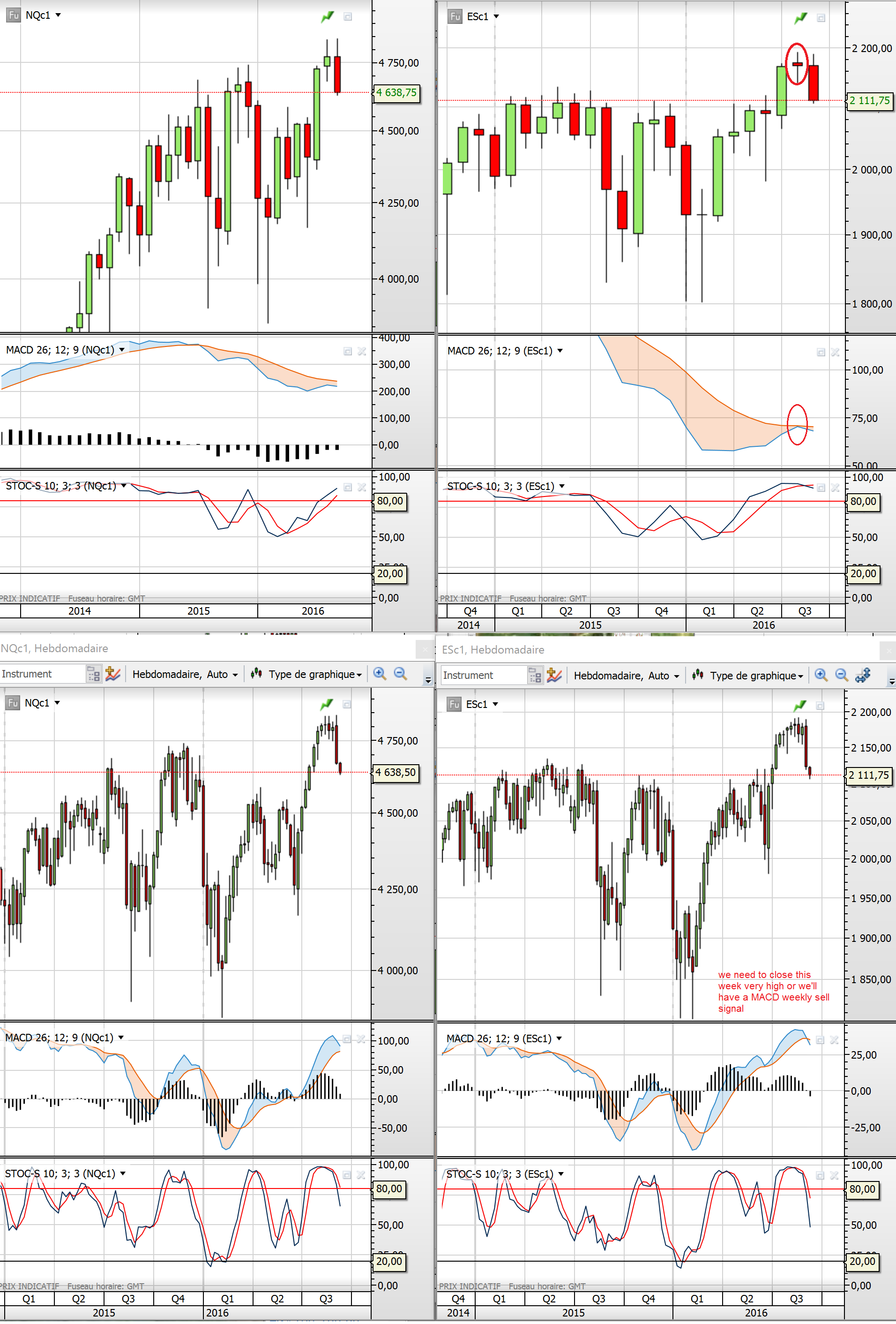
Task: Expand MACD 26; 12; 9 (NQc1) menu on weekly chart
Action: coord(121,1038)
